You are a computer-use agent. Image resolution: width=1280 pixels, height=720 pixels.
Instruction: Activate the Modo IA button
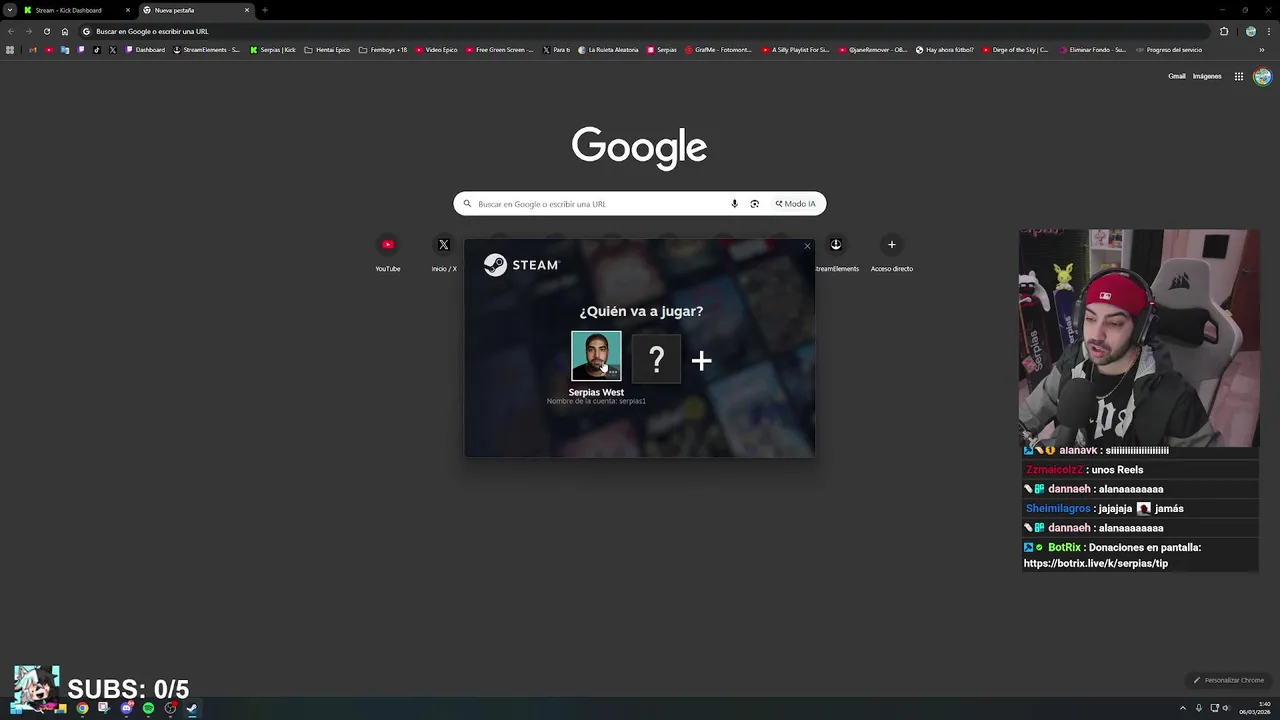pos(796,204)
